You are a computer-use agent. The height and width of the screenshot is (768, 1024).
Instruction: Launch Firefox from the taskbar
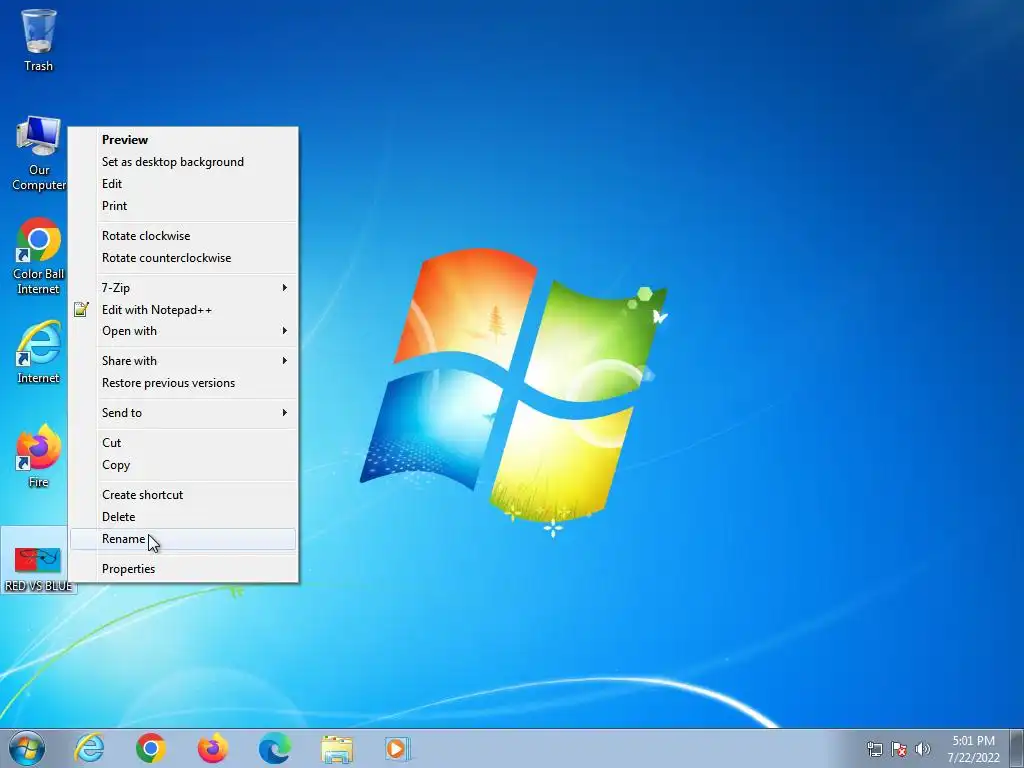point(213,748)
